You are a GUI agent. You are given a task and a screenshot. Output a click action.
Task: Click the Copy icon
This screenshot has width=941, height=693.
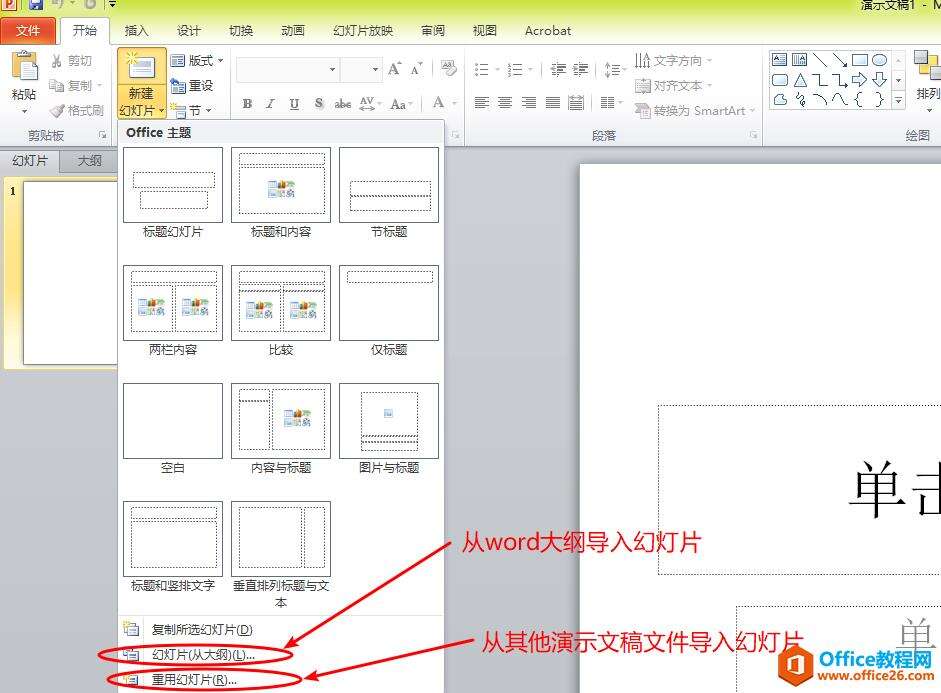point(57,86)
